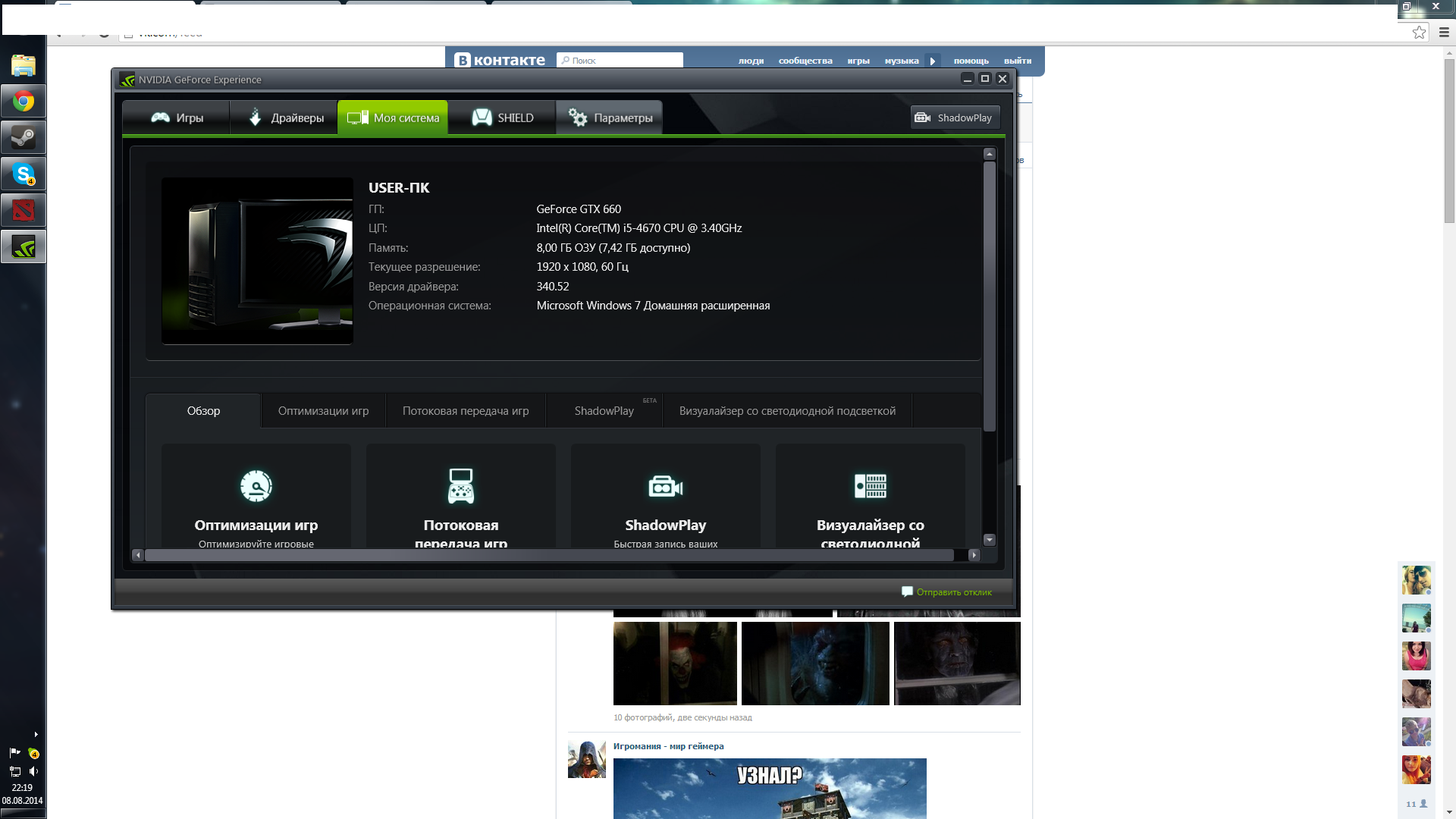1456x819 pixels.
Task: Click the vertical scrollbar down arrow
Action: [989, 540]
